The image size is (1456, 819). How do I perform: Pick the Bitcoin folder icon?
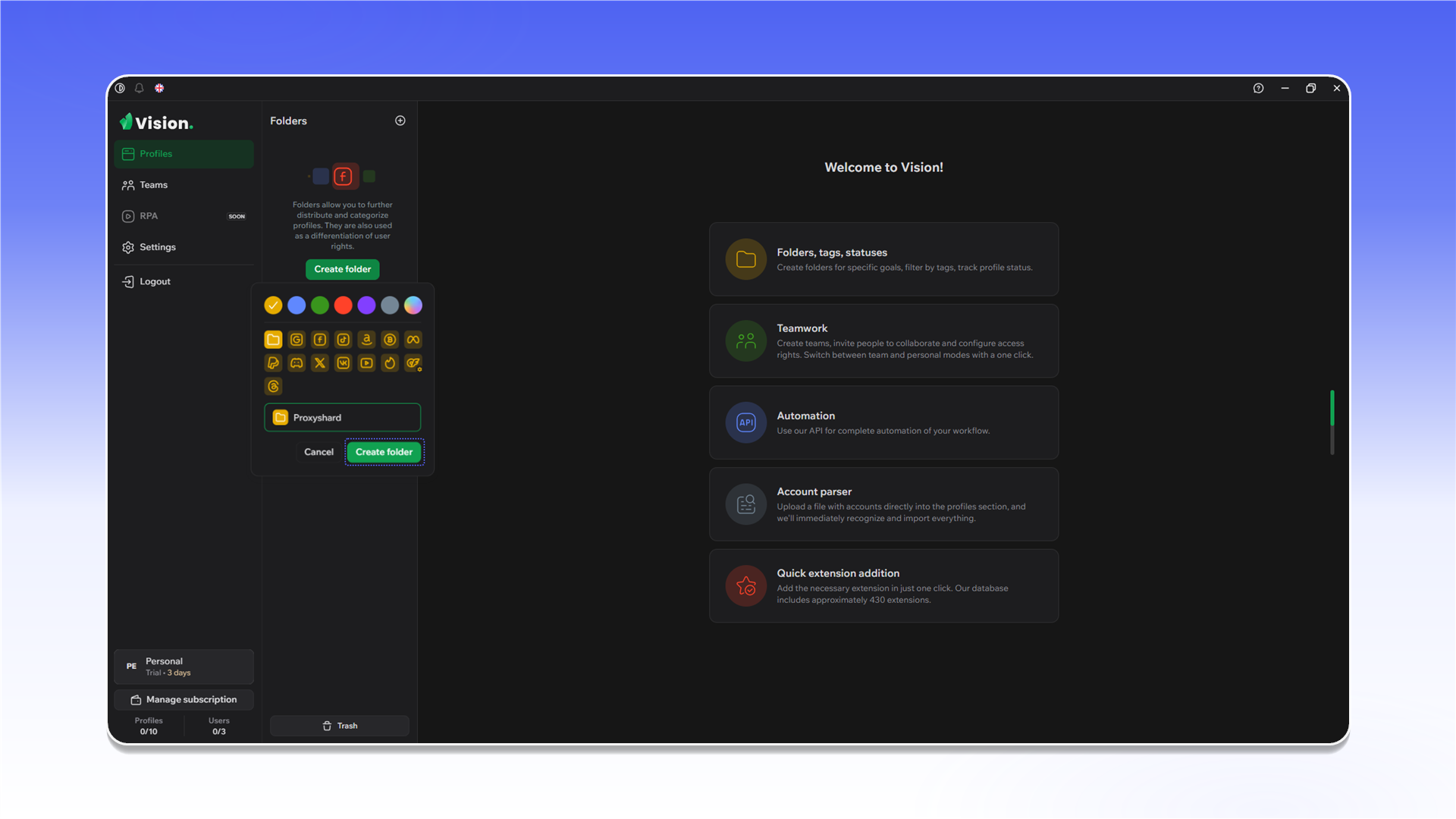coord(390,340)
